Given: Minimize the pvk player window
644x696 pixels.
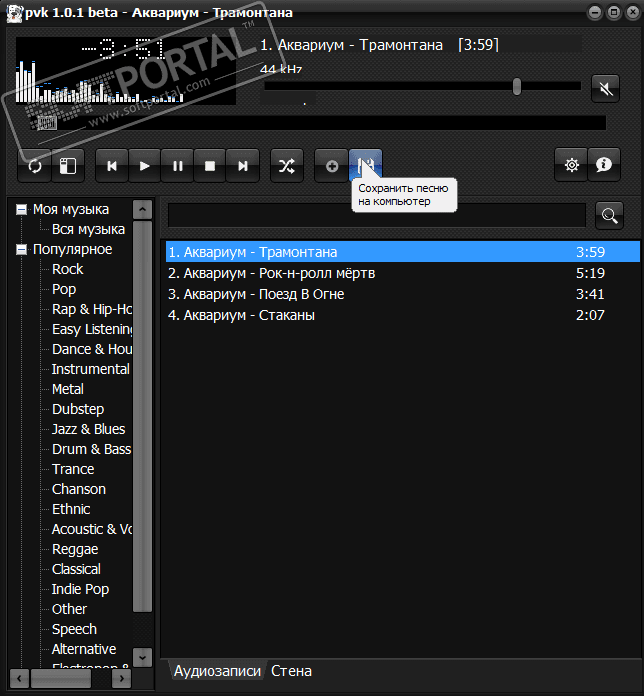Looking at the screenshot, I should (595, 12).
